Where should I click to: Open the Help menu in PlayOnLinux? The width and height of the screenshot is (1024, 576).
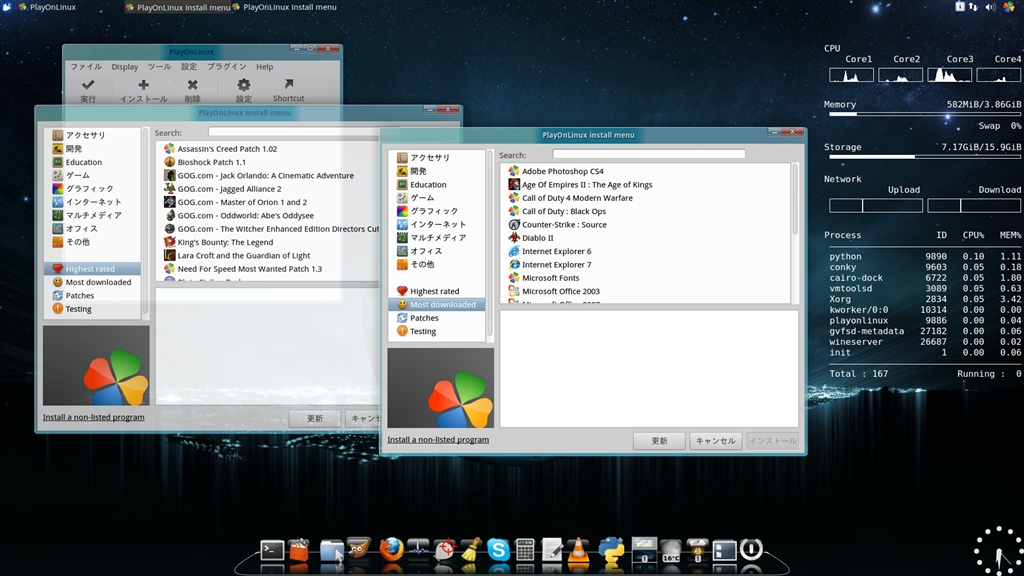point(265,67)
